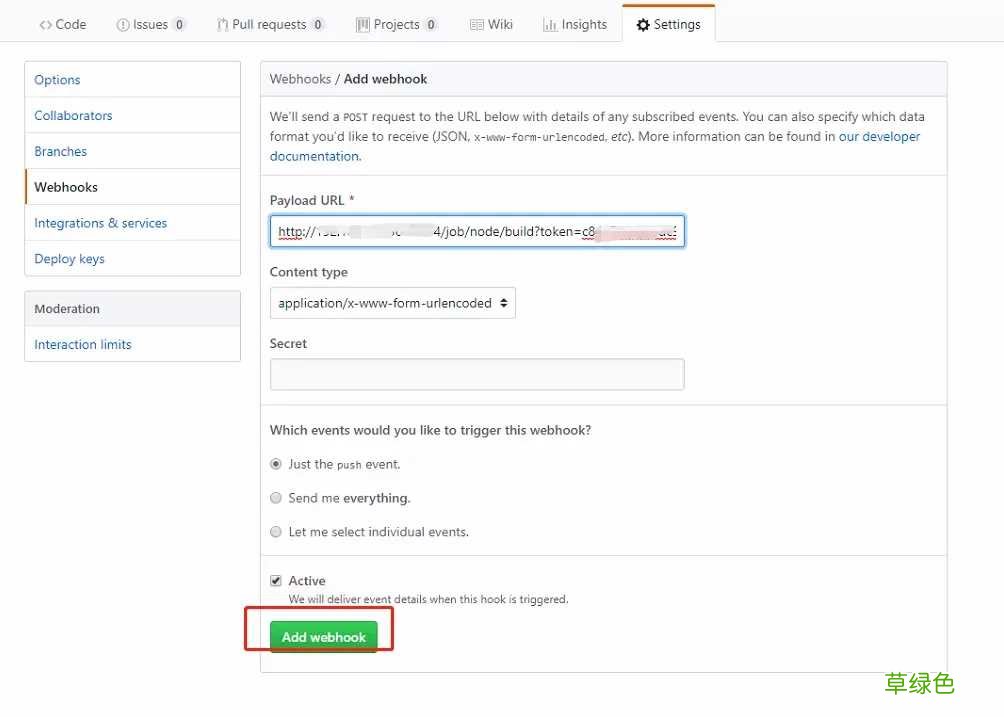Switch to the Webhooks settings section

point(66,186)
